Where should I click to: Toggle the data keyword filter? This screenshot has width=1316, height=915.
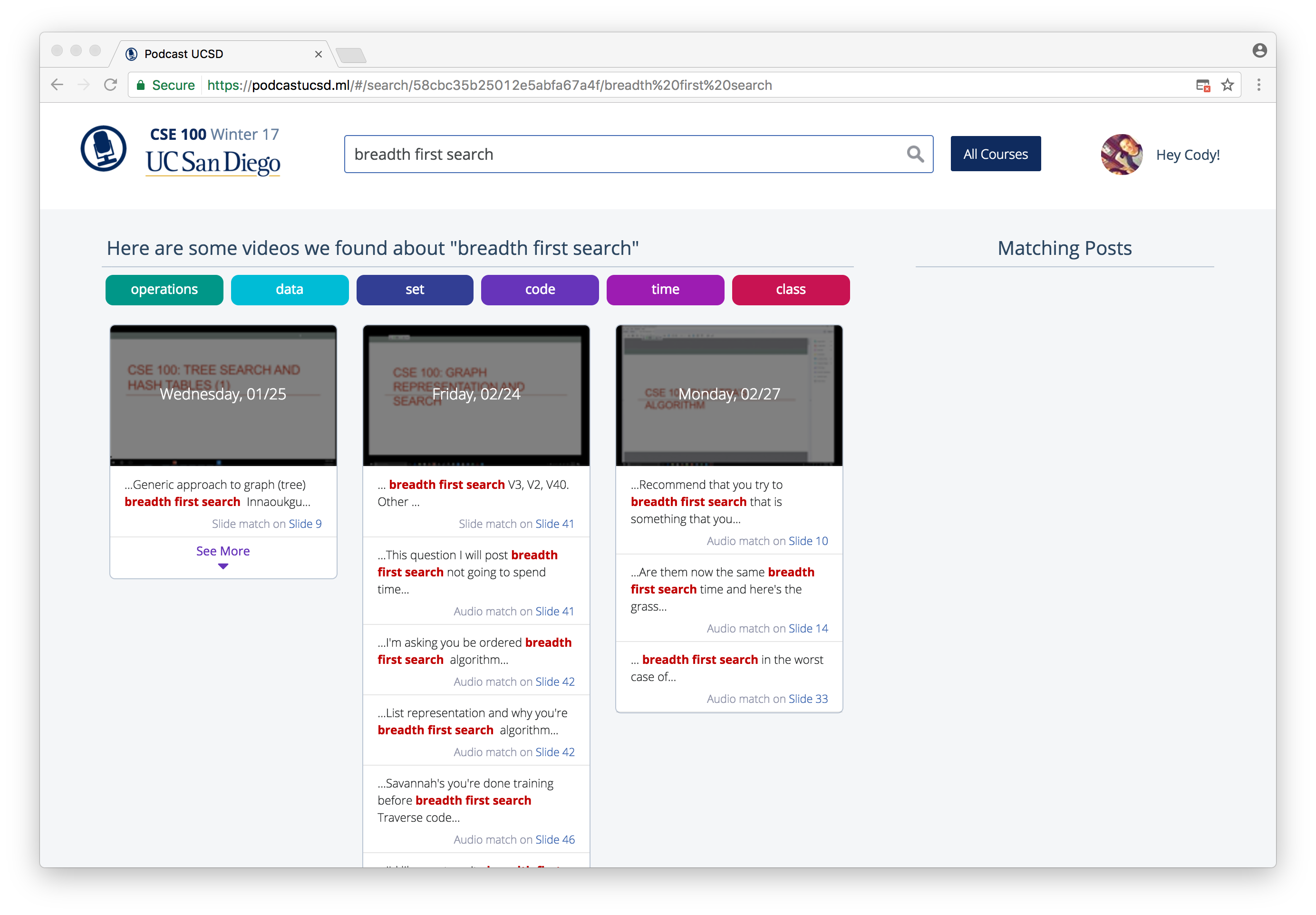[290, 290]
